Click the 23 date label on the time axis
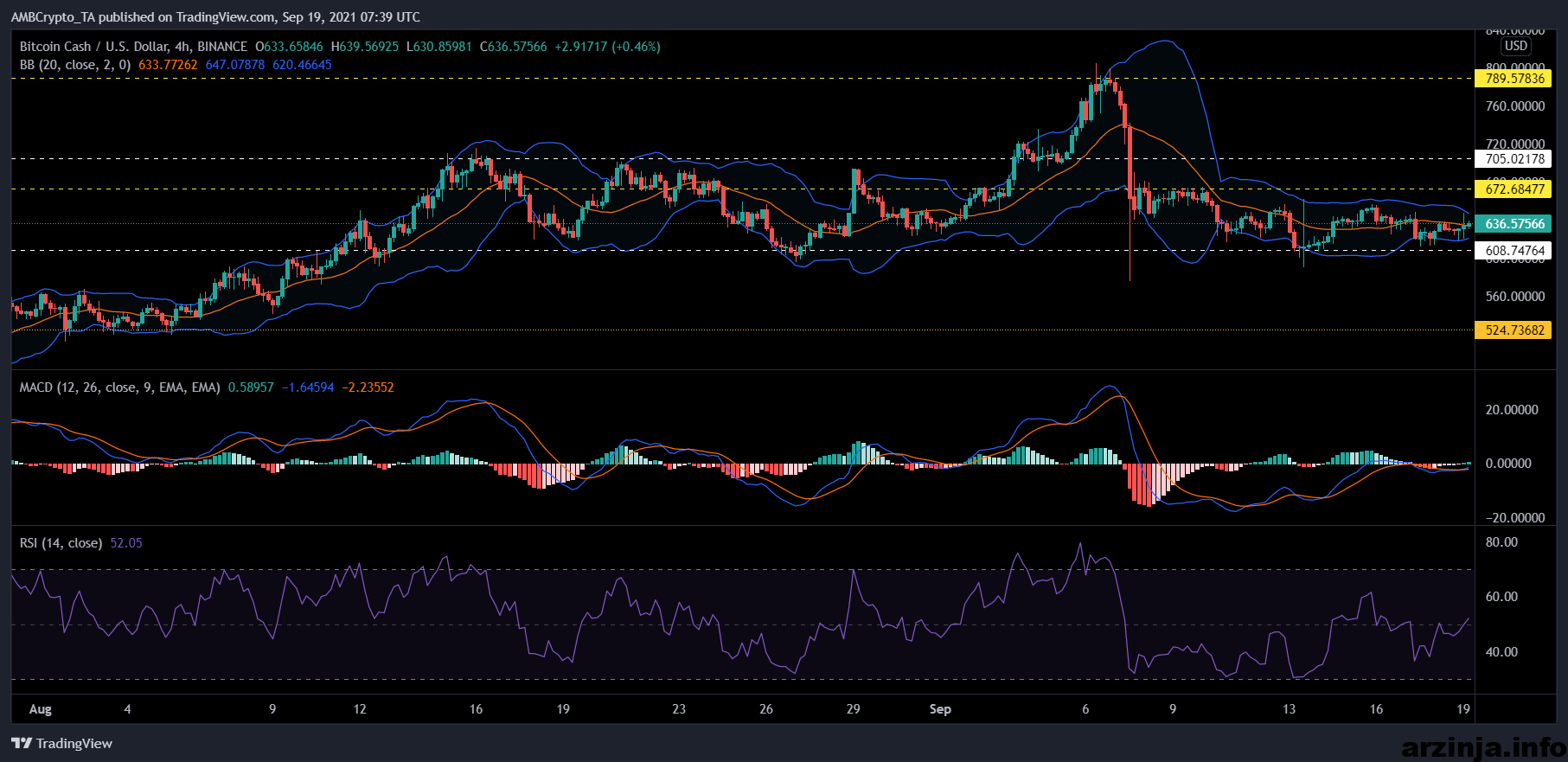This screenshot has width=1568, height=762. [679, 709]
